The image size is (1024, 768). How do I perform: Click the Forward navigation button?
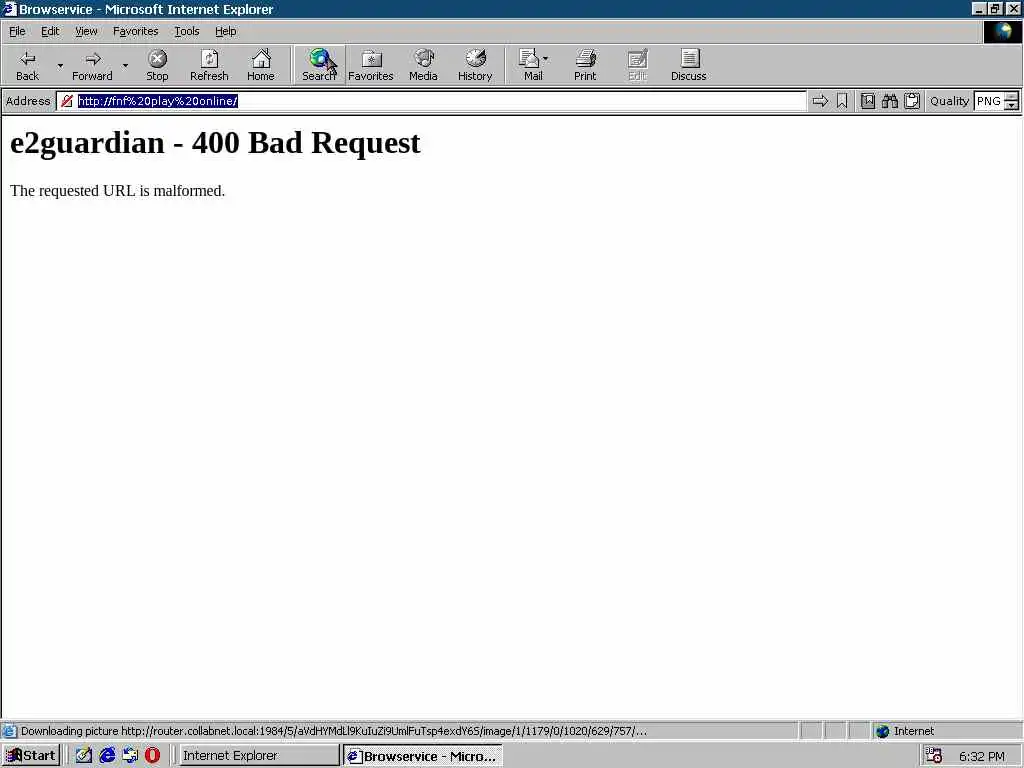[x=92, y=65]
